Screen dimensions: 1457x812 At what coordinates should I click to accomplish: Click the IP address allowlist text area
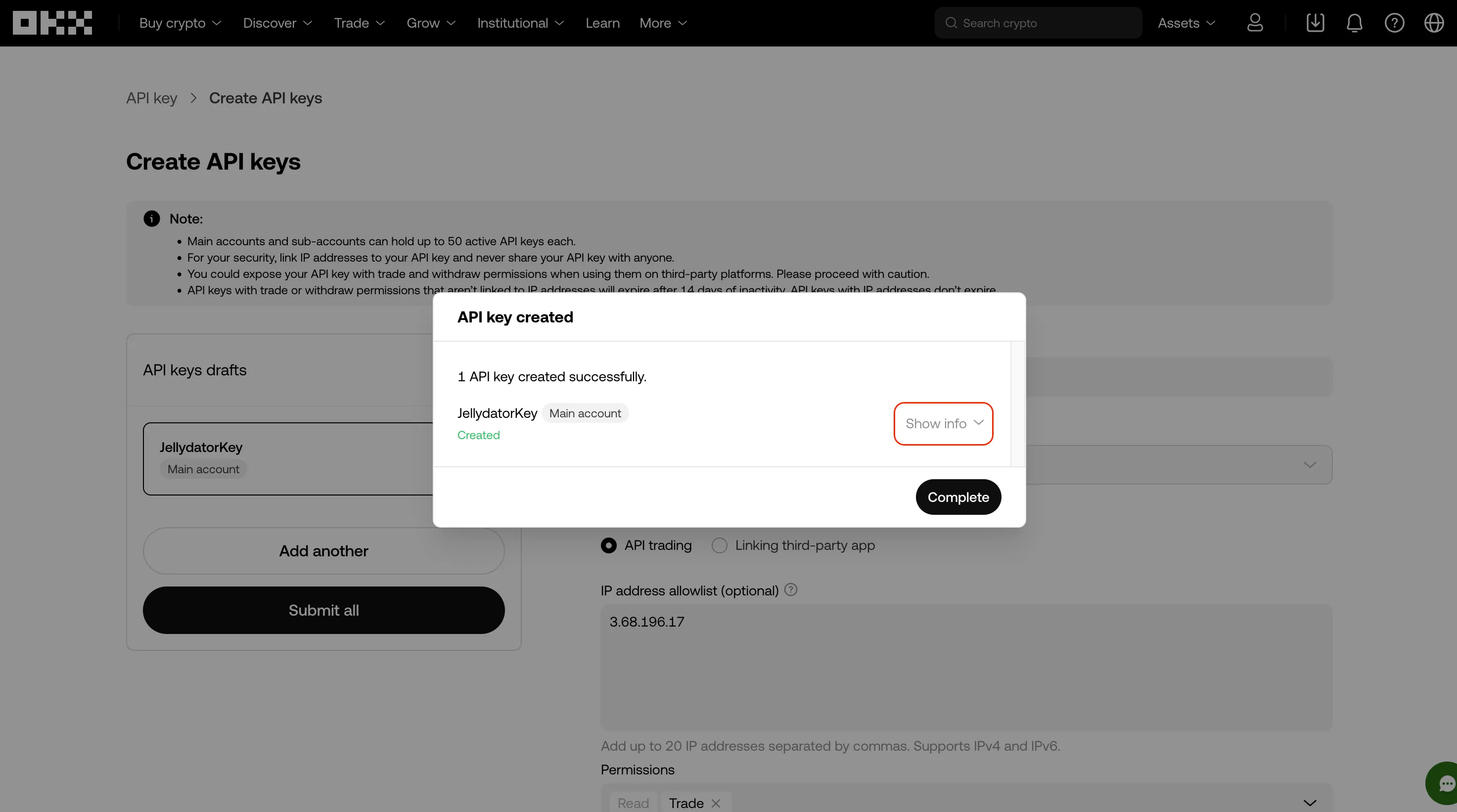(966, 667)
